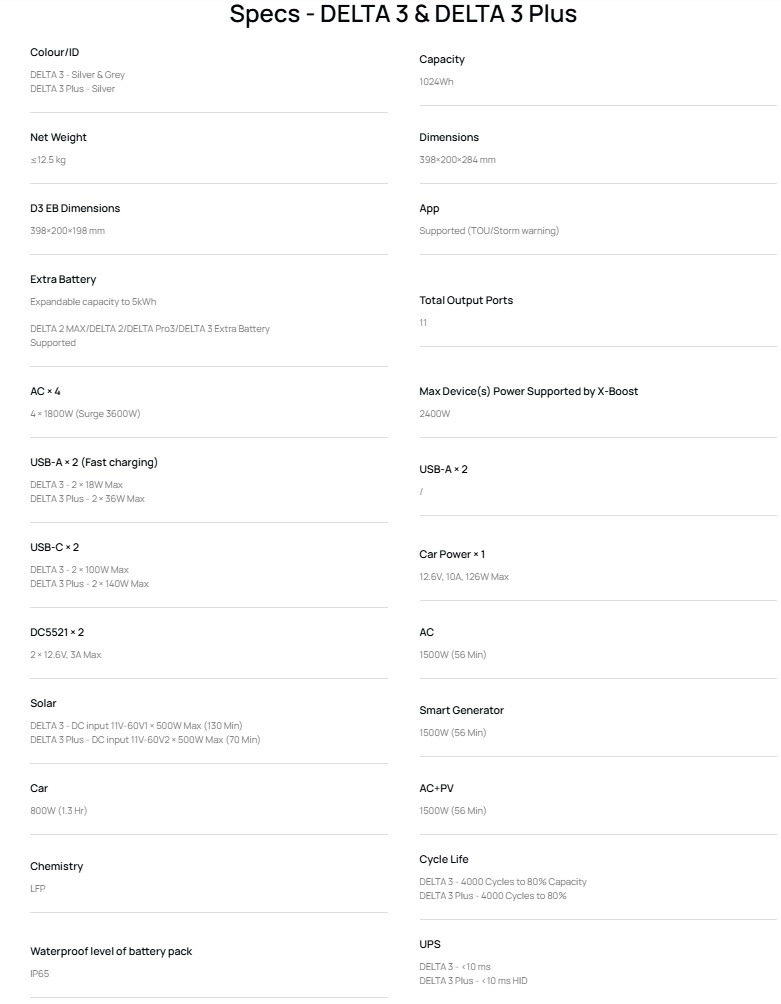Click the Chemistry spec label

56,866
